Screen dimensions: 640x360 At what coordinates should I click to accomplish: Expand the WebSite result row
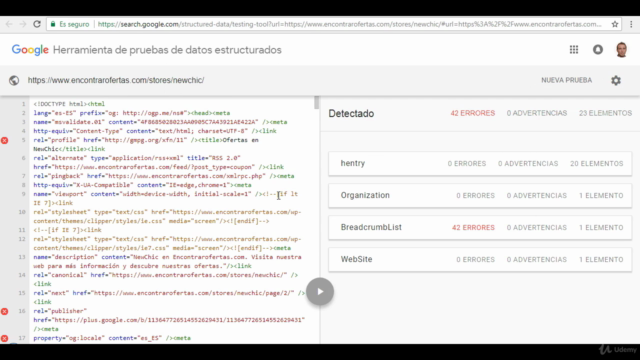480,259
